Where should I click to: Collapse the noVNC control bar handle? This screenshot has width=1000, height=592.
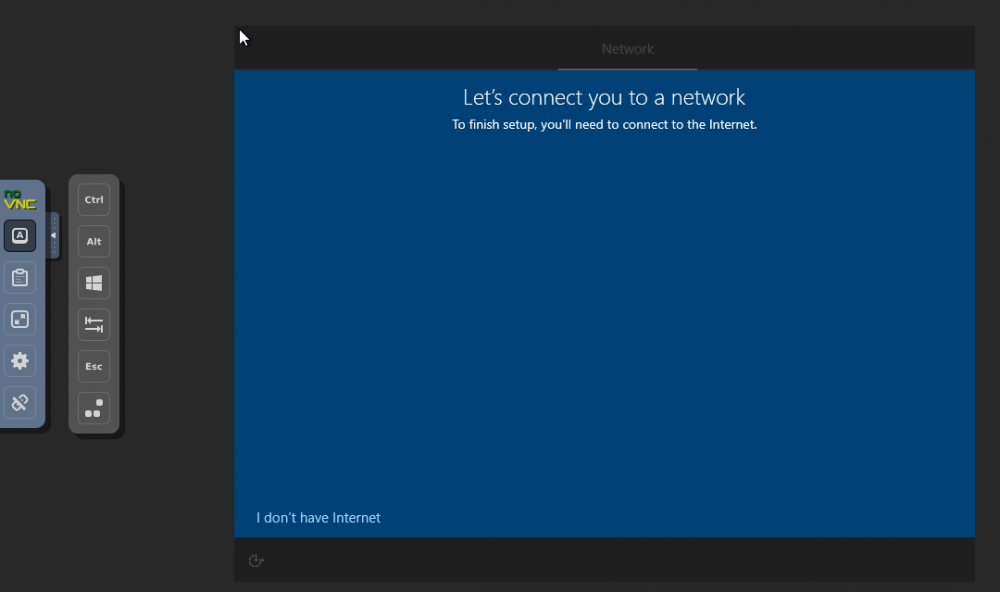pyautogui.click(x=53, y=235)
